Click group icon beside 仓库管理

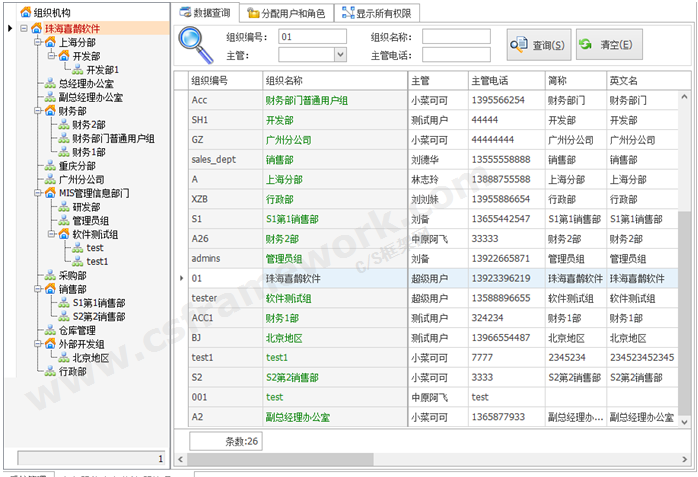coord(50,330)
